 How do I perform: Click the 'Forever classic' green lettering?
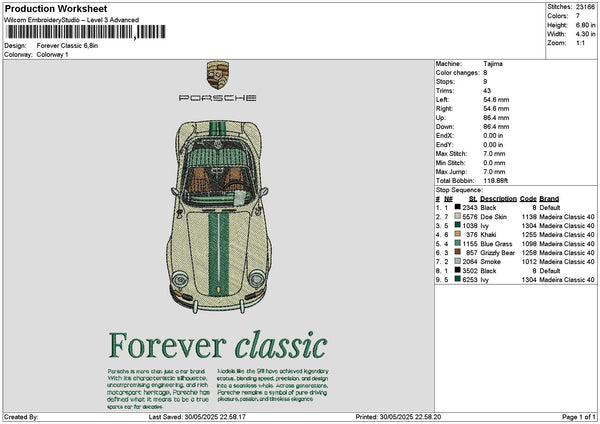[218, 346]
